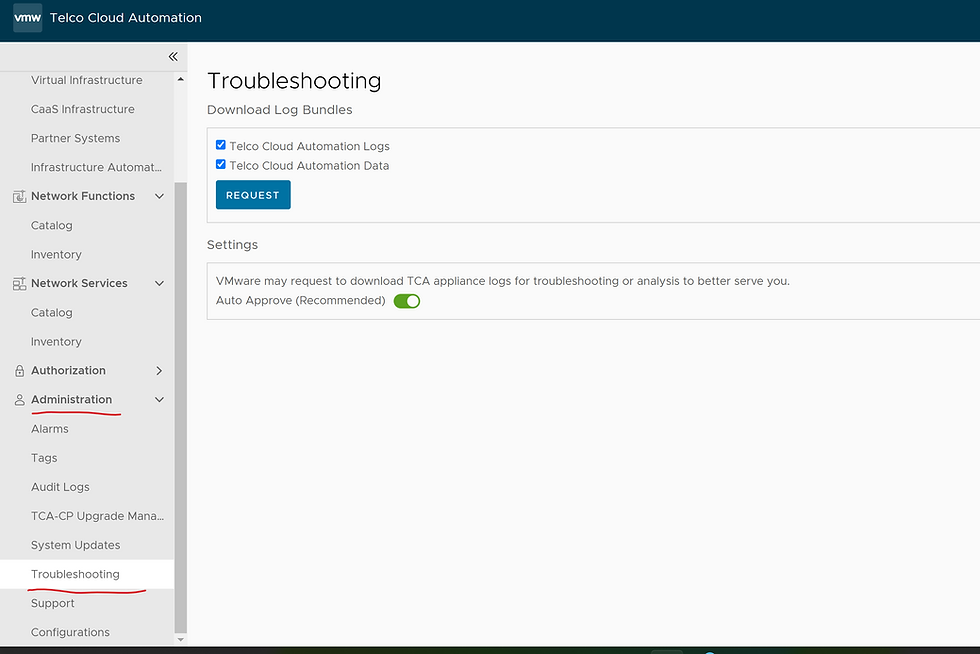Uncheck Telco Cloud Automation Data
Viewport: 980px width, 654px height.
click(221, 164)
